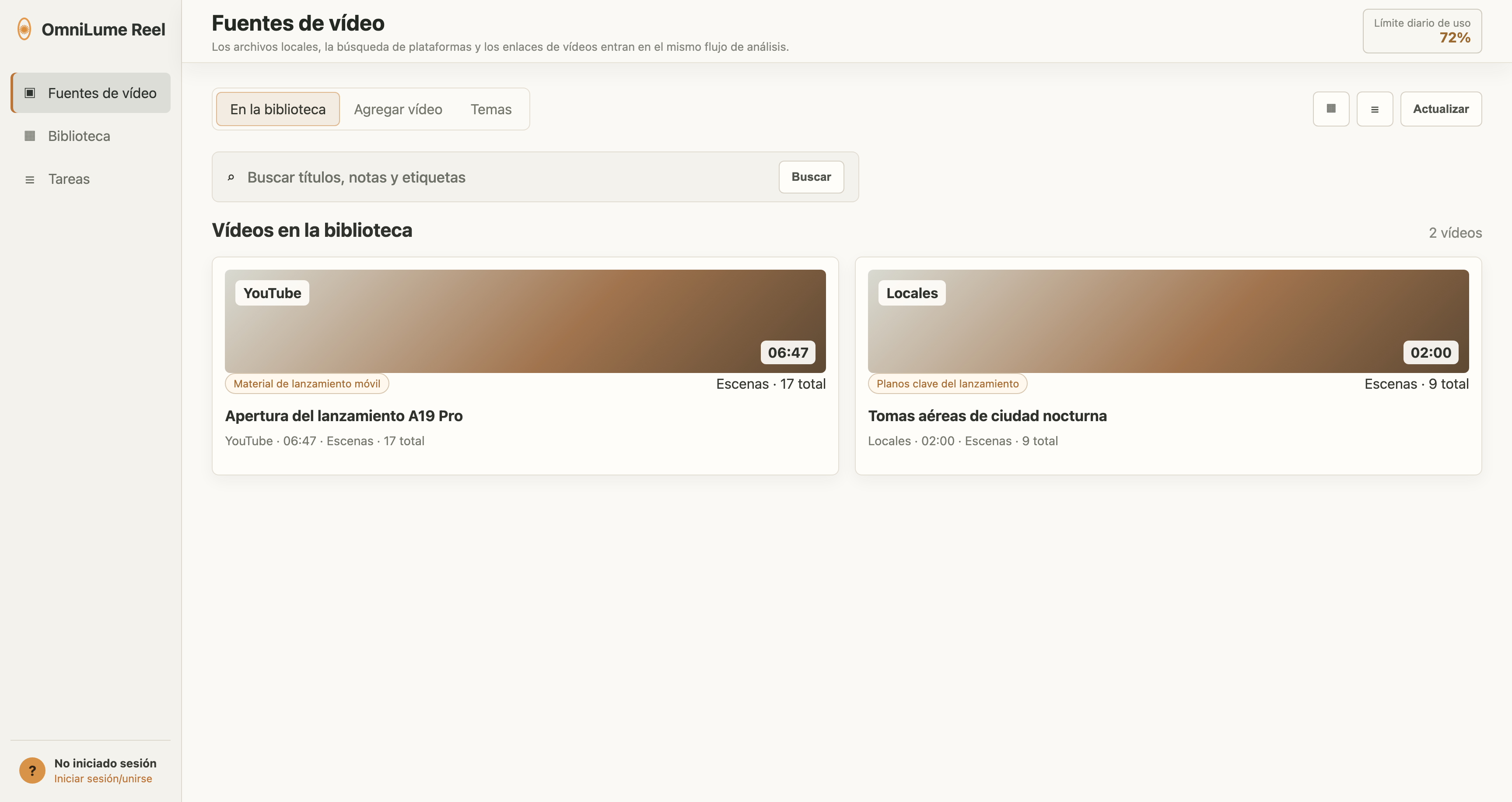Click the No iniciado sesión label
This screenshot has width=1512, height=802.
click(x=105, y=763)
